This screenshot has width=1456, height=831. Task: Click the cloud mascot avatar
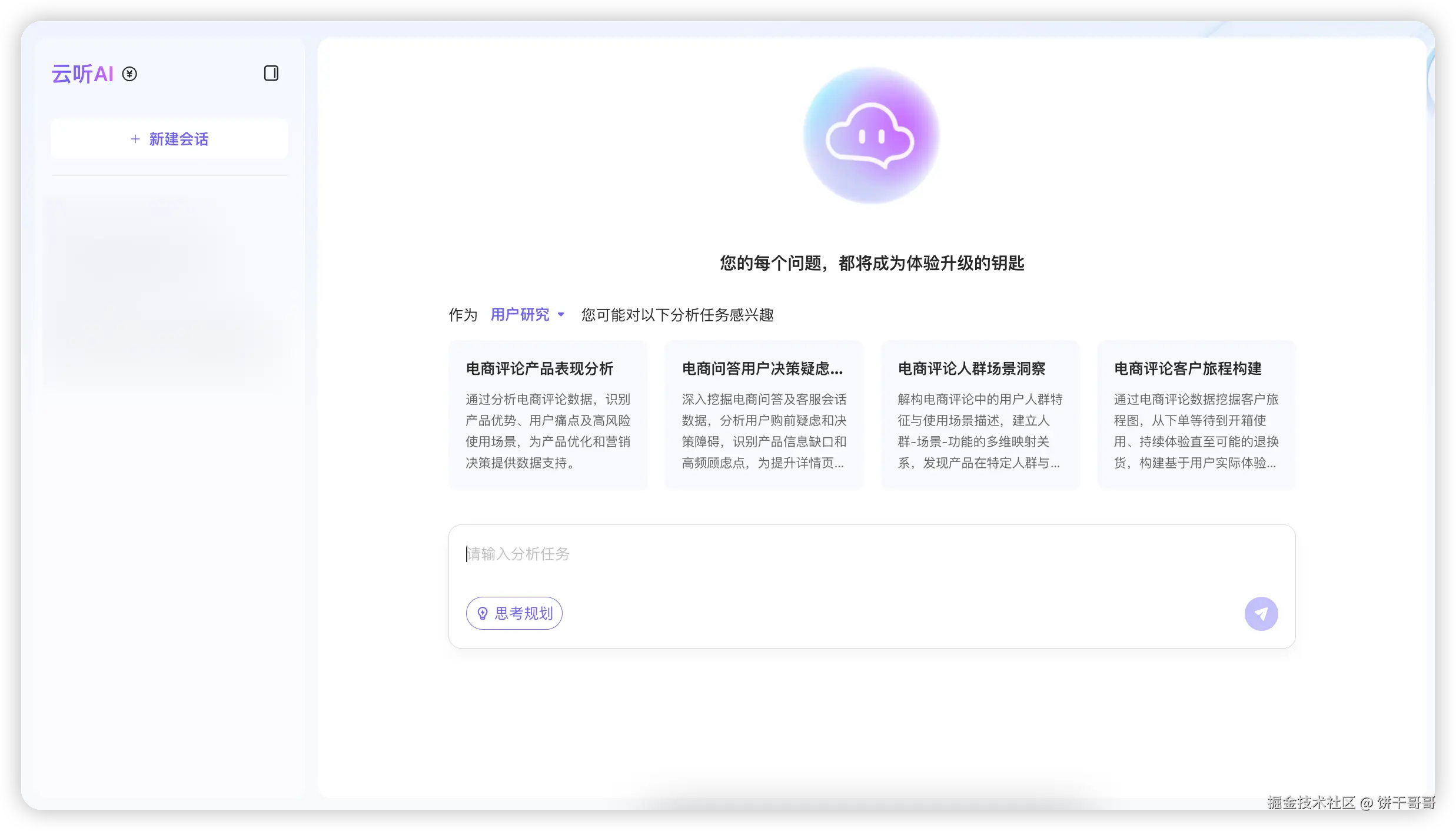(x=871, y=136)
